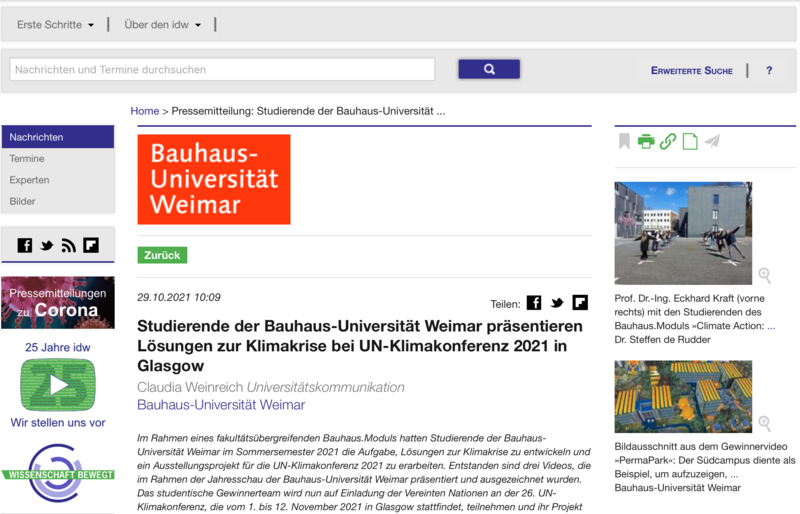Print the article with the green printer icon
800x514 pixels.
click(x=646, y=141)
